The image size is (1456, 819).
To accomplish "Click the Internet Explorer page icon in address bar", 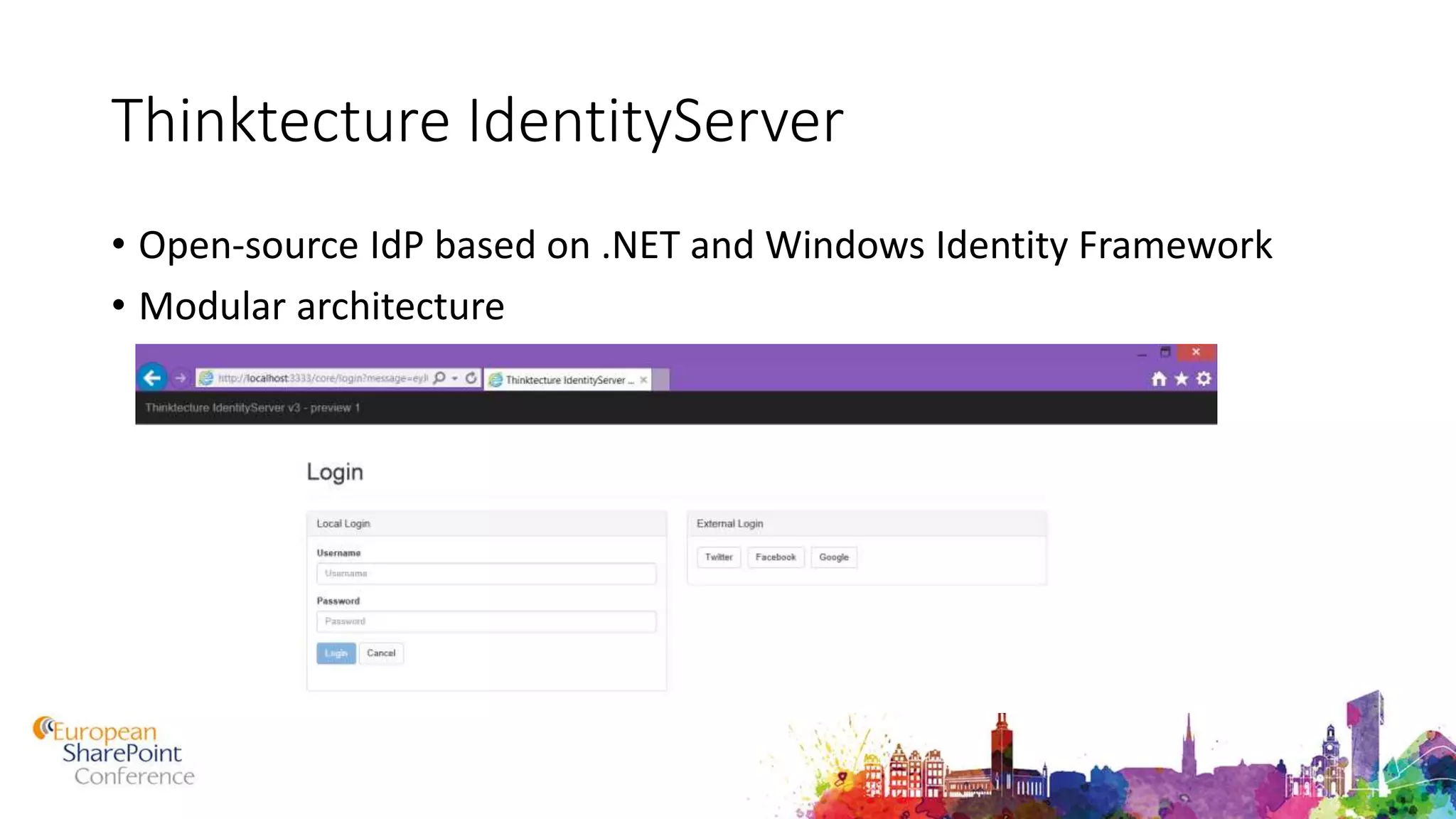I will [x=205, y=378].
